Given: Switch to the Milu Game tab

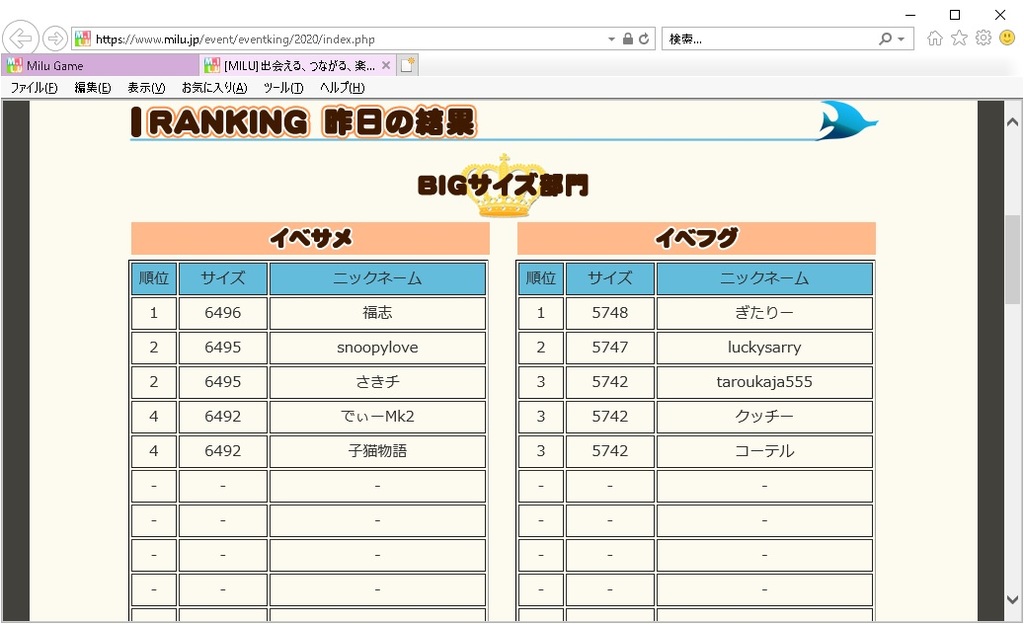Looking at the screenshot, I should point(100,66).
